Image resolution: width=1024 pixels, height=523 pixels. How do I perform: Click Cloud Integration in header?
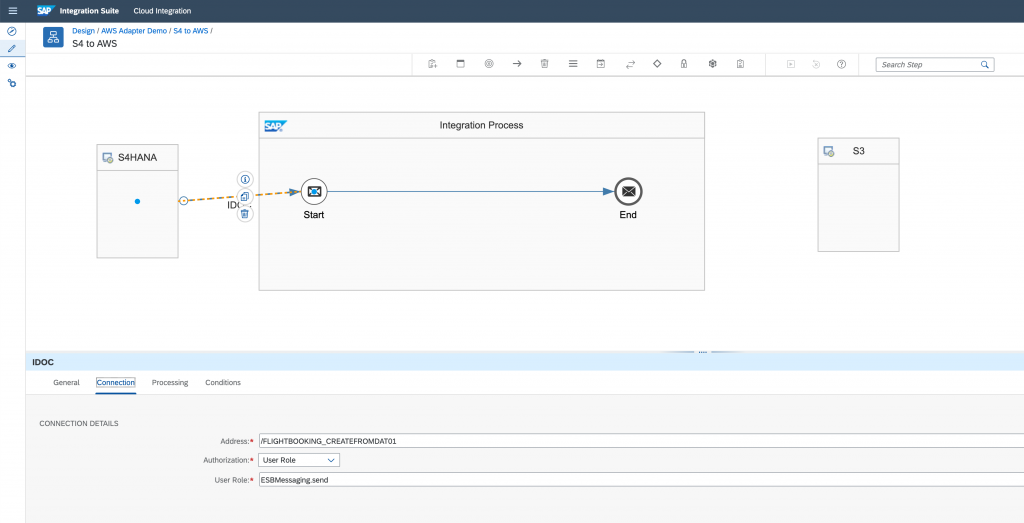(162, 11)
